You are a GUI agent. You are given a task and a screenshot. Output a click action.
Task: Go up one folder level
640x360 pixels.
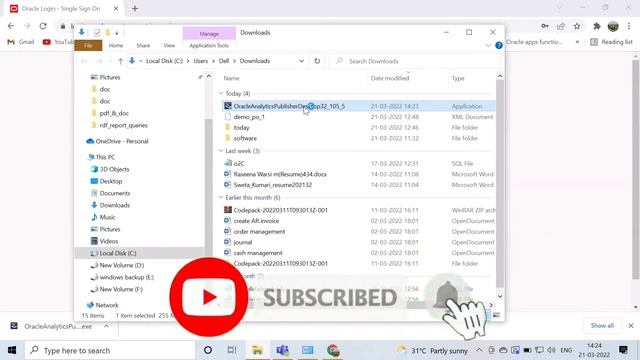click(120, 61)
